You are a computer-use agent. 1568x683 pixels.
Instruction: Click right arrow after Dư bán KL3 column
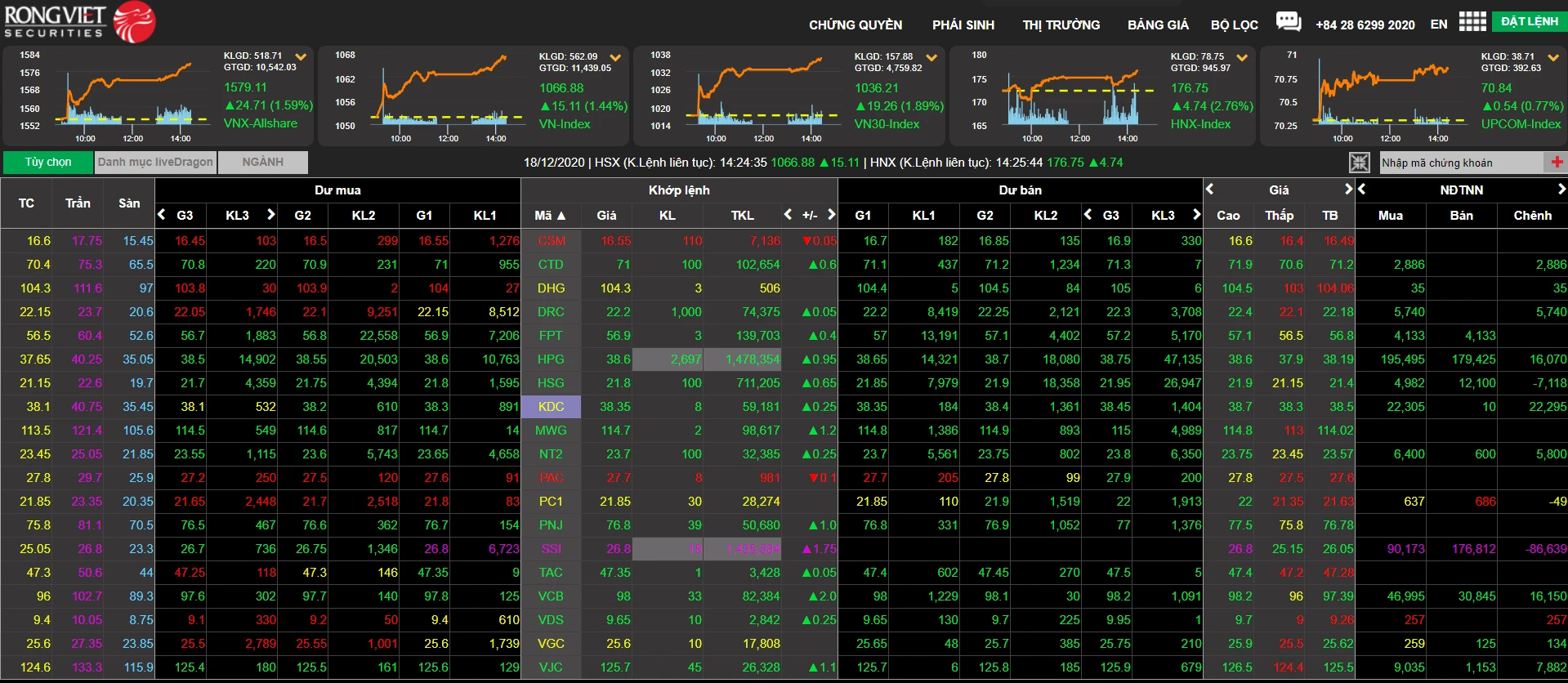click(x=1196, y=214)
